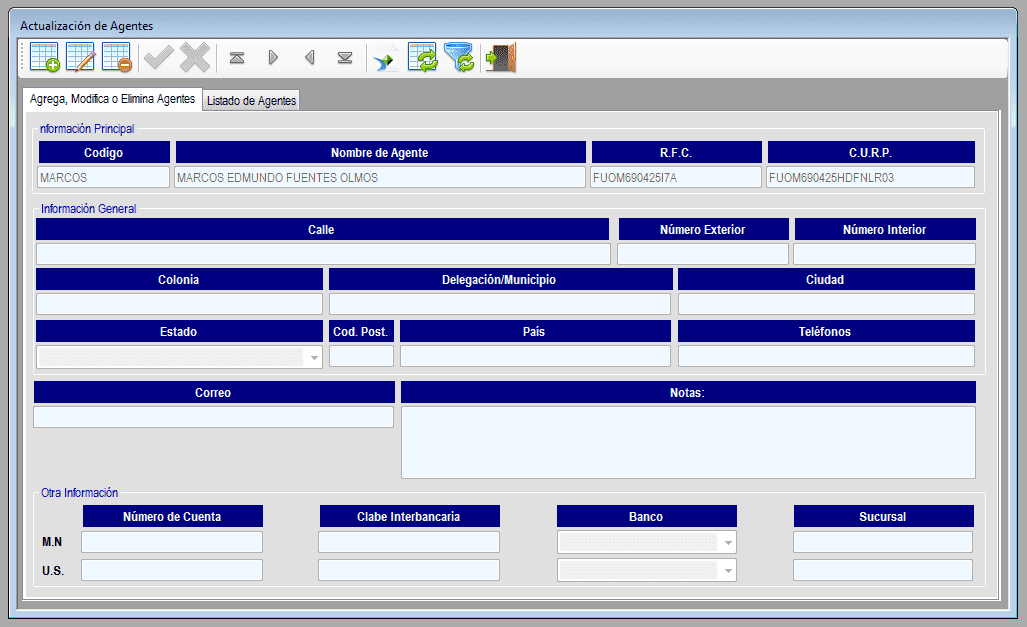Click the U.S. Sucursal field
Image resolution: width=1027 pixels, height=627 pixels.
[883, 570]
